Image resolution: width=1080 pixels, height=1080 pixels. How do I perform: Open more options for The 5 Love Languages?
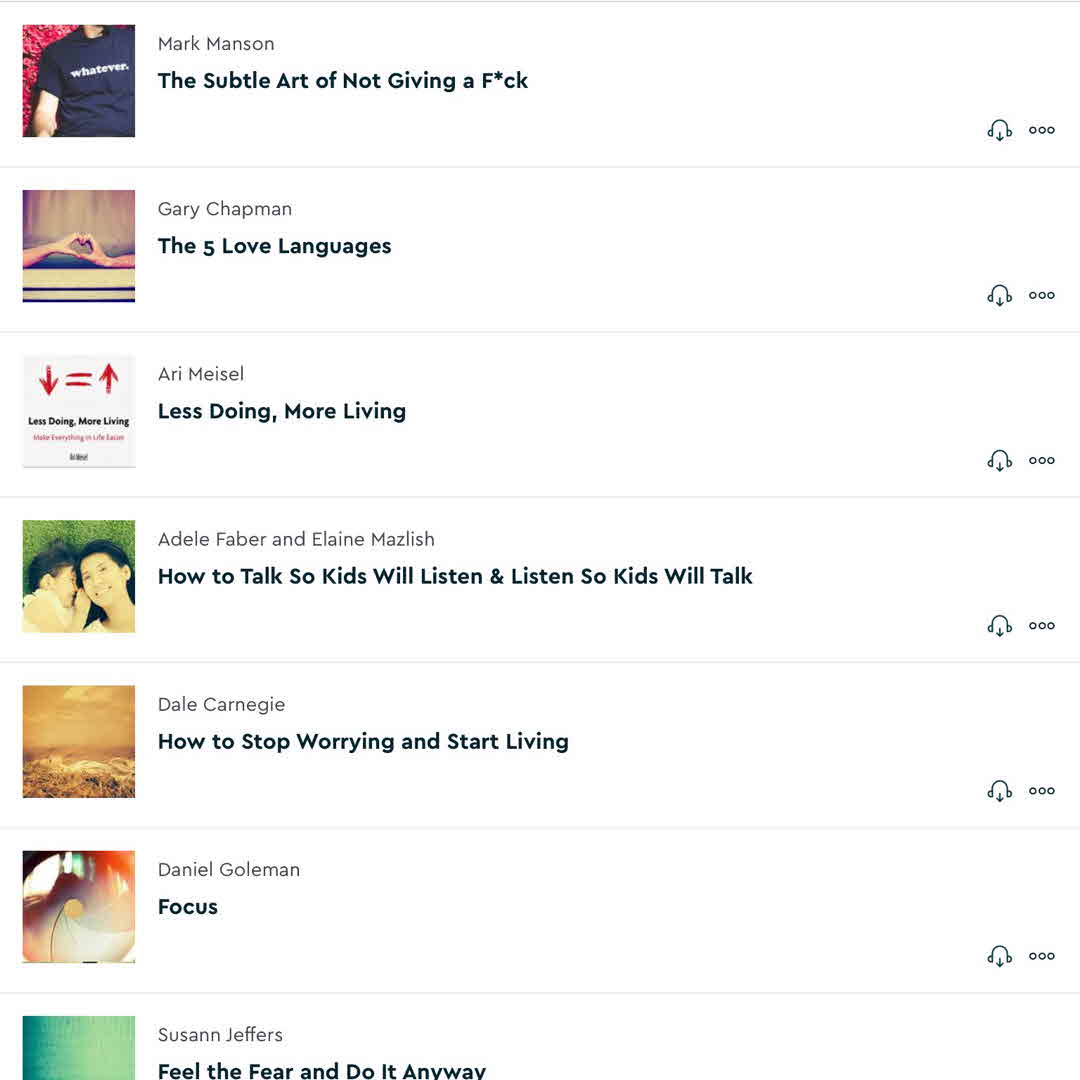coord(1042,295)
